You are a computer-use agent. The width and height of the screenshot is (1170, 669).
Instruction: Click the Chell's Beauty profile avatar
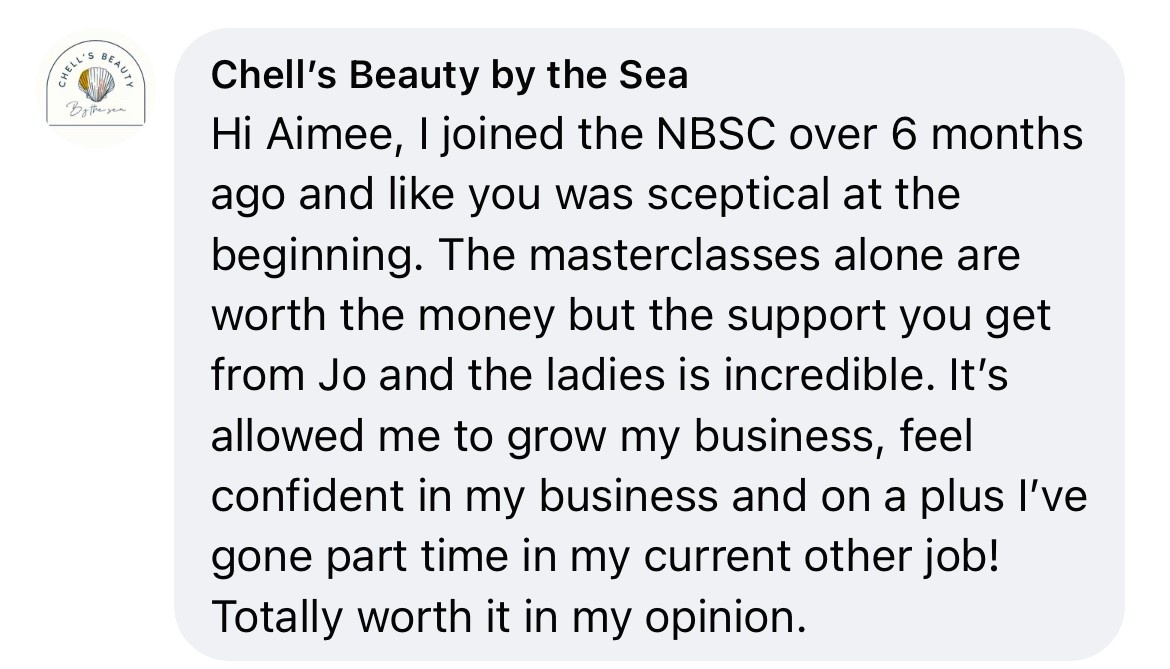(96, 85)
